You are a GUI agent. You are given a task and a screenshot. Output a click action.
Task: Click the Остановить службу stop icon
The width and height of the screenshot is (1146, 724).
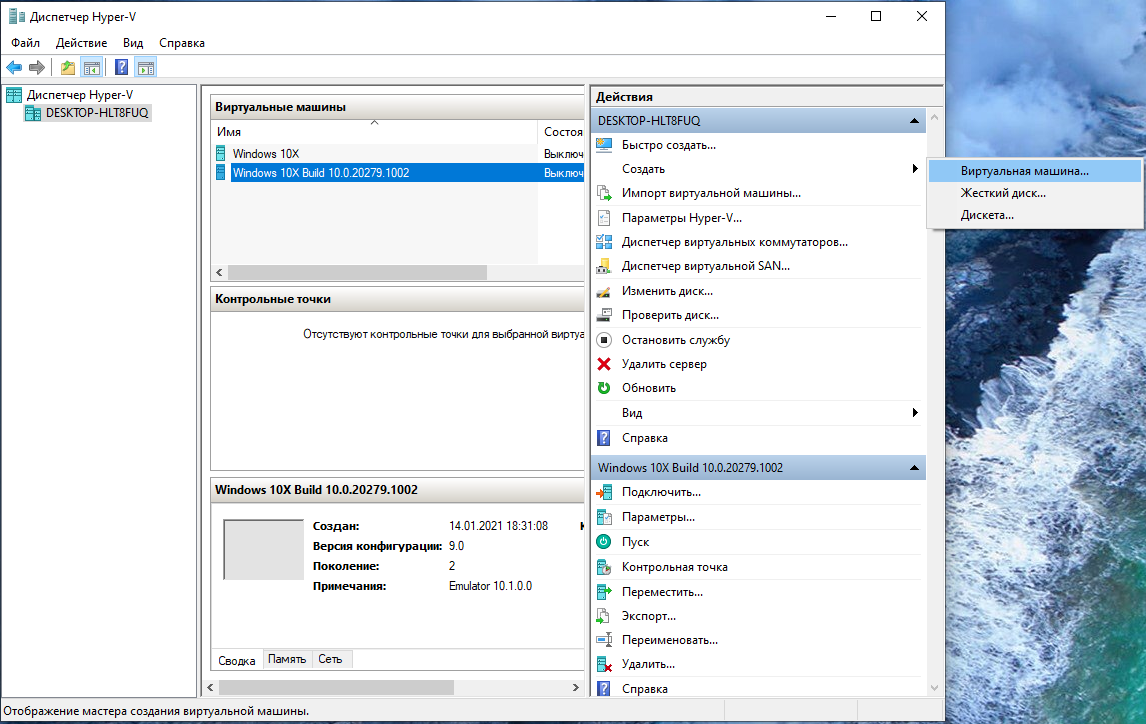pyautogui.click(x=604, y=340)
